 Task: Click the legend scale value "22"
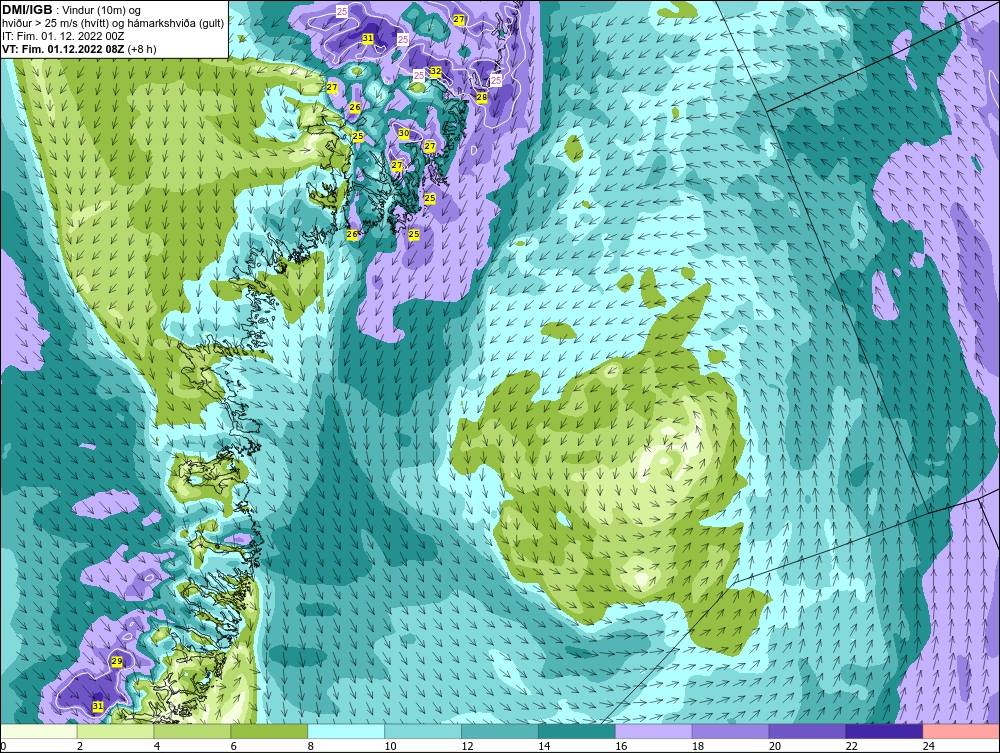coord(851,746)
